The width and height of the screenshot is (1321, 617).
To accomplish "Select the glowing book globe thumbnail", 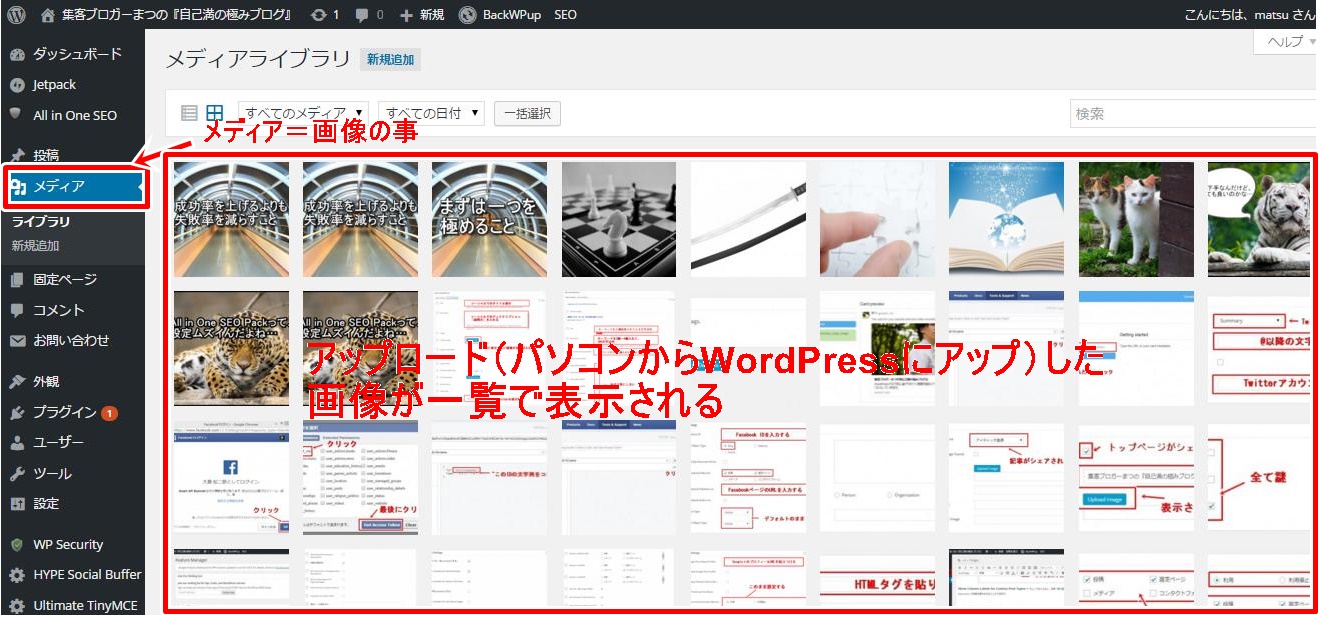I will click(x=1006, y=219).
